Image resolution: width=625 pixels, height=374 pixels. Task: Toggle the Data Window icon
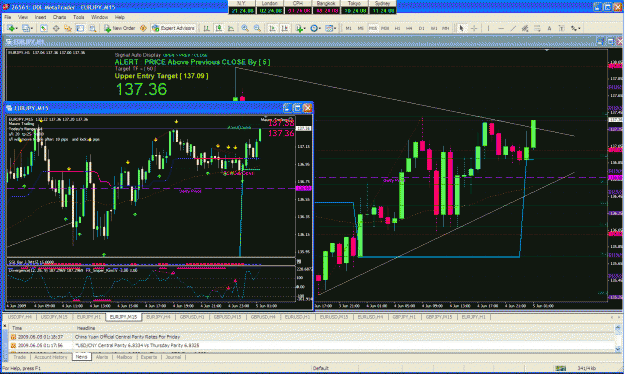(x=56, y=28)
